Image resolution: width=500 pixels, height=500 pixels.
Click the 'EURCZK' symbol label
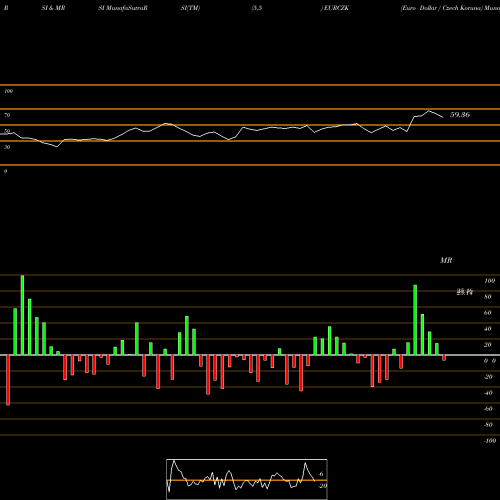click(x=336, y=8)
